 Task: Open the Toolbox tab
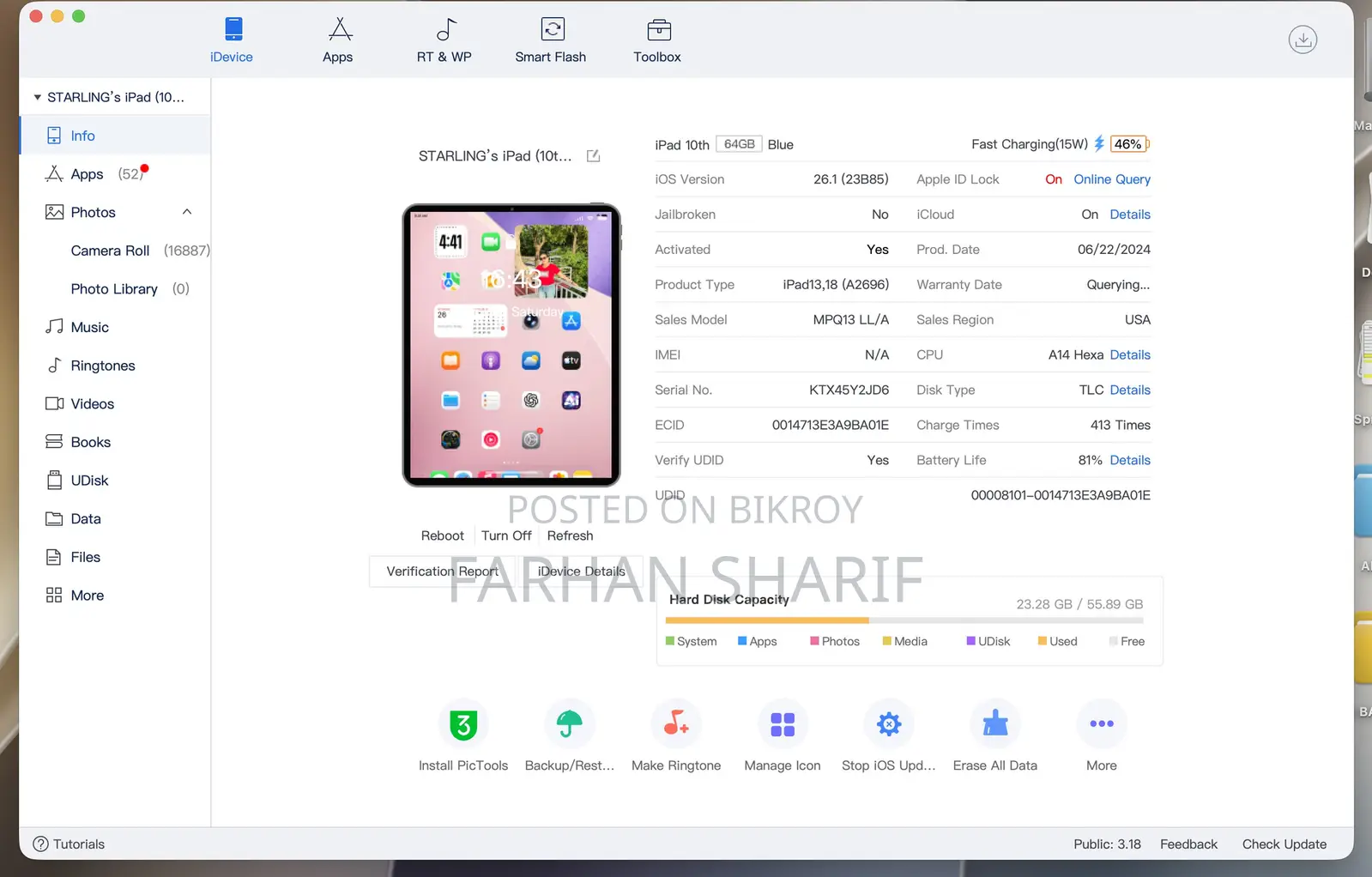(657, 40)
